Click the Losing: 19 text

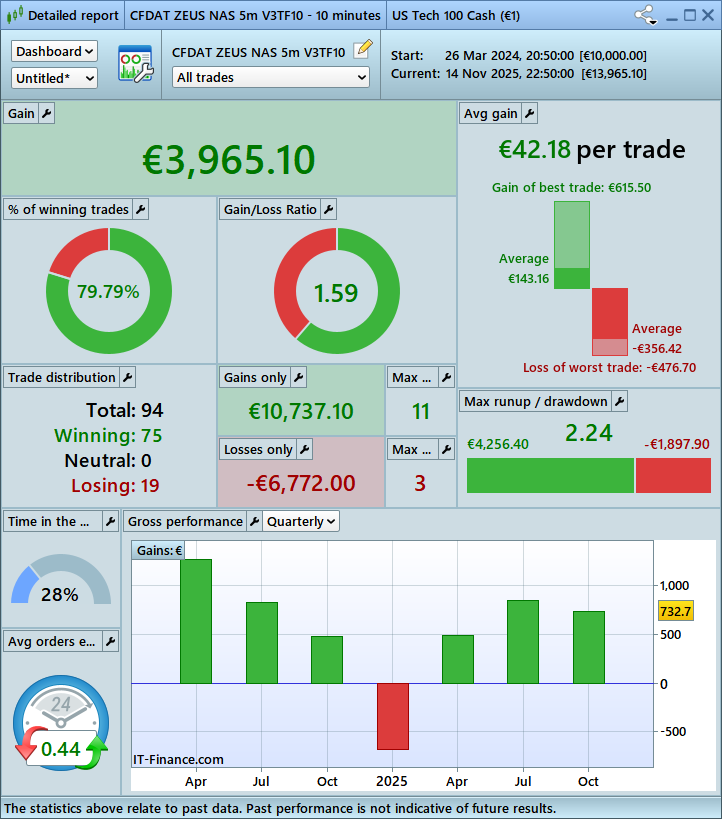tap(115, 485)
